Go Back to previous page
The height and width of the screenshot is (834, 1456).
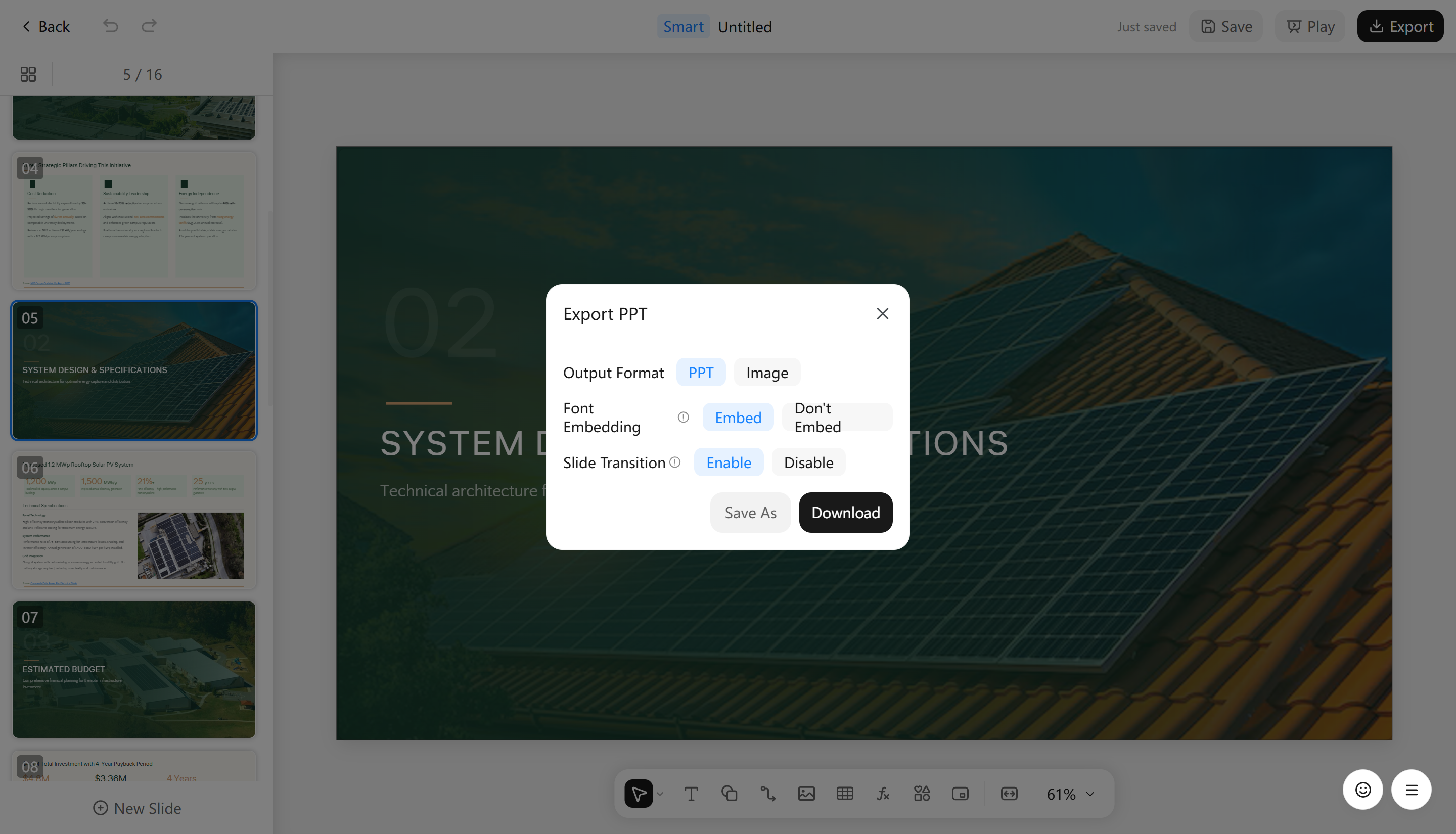pos(45,26)
